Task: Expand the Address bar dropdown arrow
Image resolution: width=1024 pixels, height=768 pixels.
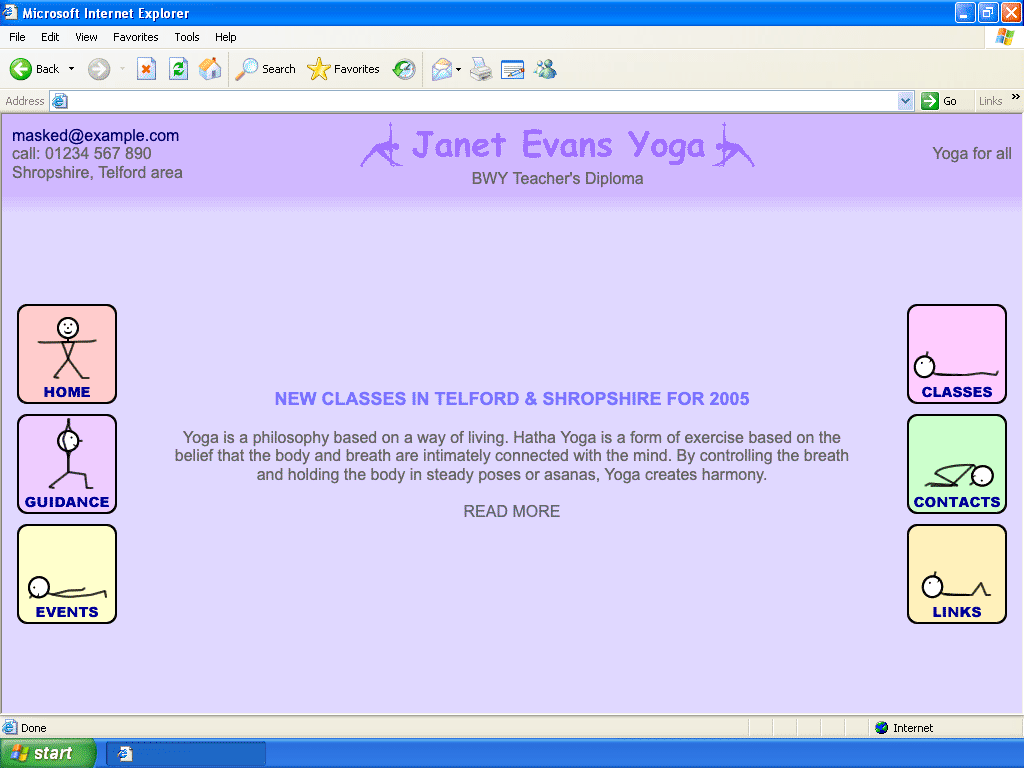Action: pos(905,101)
